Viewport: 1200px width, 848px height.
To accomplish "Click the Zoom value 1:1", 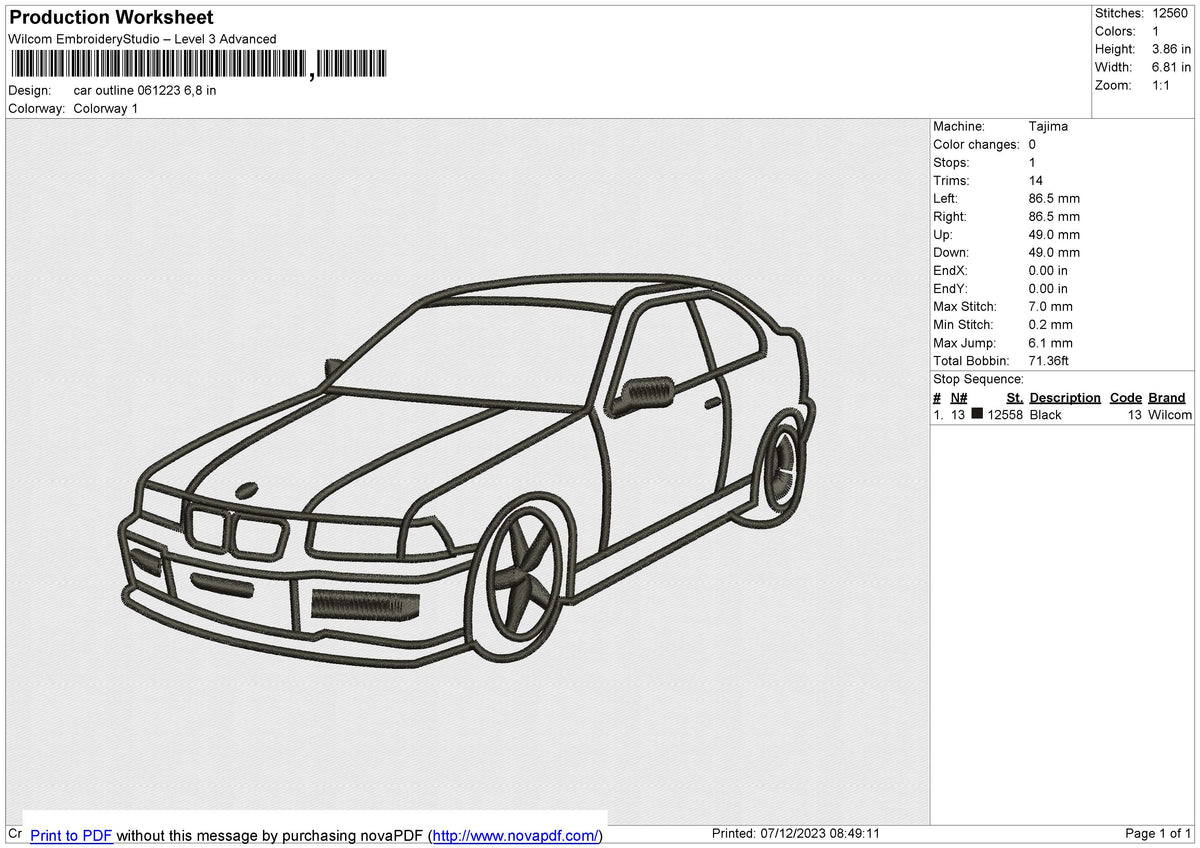I will pos(1162,85).
